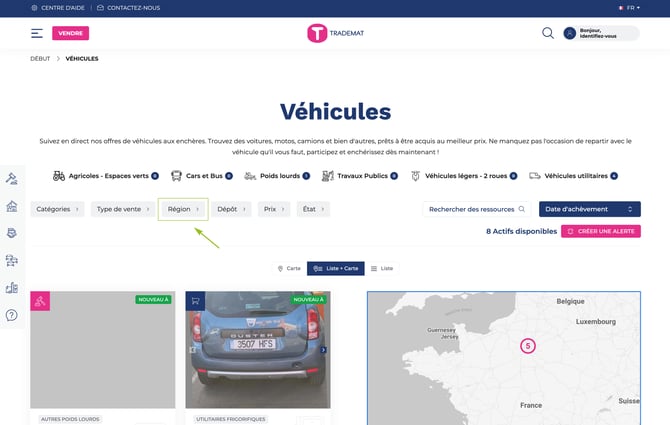Image resolution: width=670 pixels, height=425 pixels.
Task: Click the search magnifier icon in header
Action: pyautogui.click(x=548, y=33)
